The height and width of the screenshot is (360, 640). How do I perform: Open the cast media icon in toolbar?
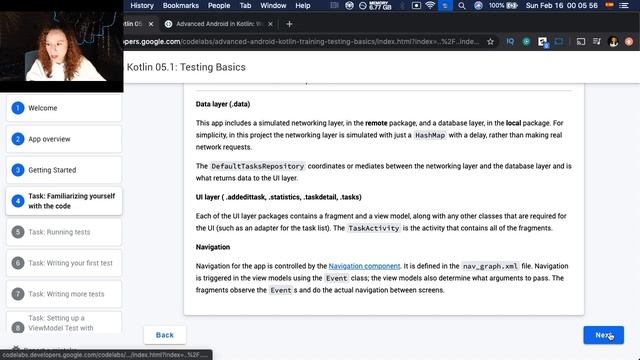580,42
